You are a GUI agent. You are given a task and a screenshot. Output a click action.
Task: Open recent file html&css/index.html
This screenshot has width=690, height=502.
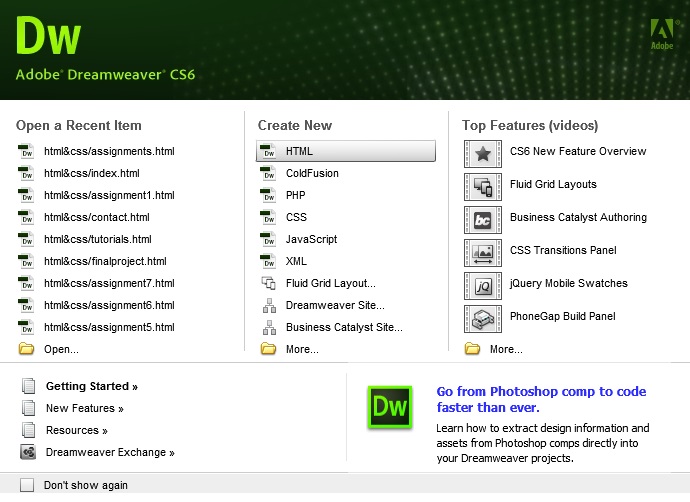point(92,173)
